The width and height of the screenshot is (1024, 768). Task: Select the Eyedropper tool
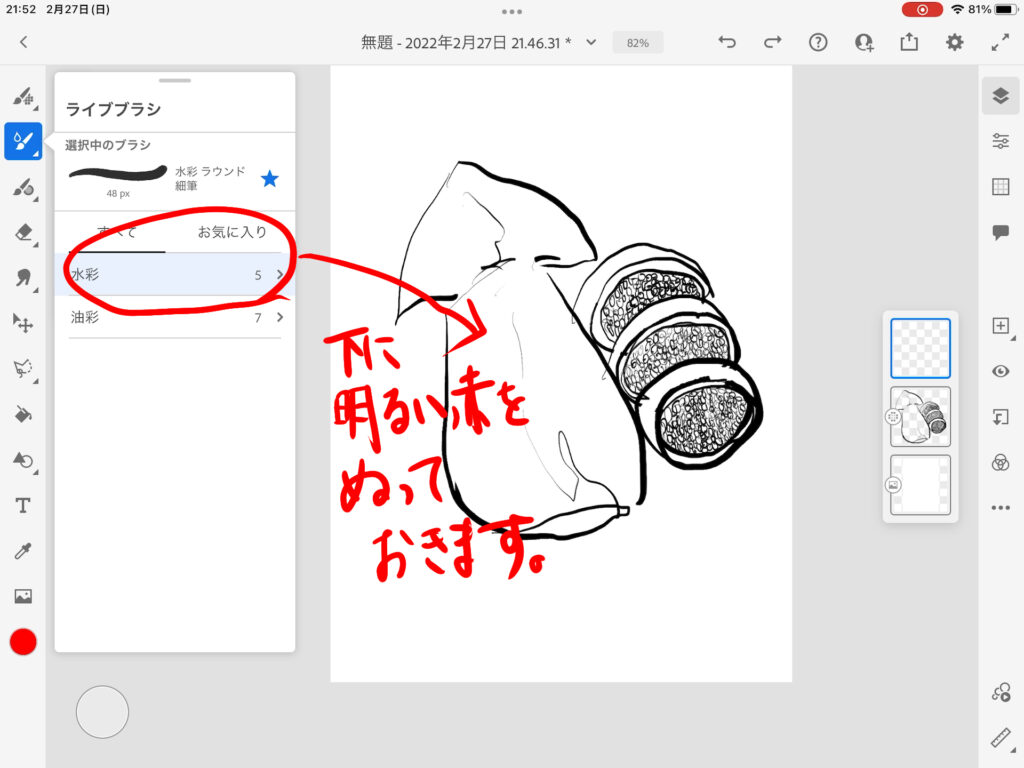22,551
